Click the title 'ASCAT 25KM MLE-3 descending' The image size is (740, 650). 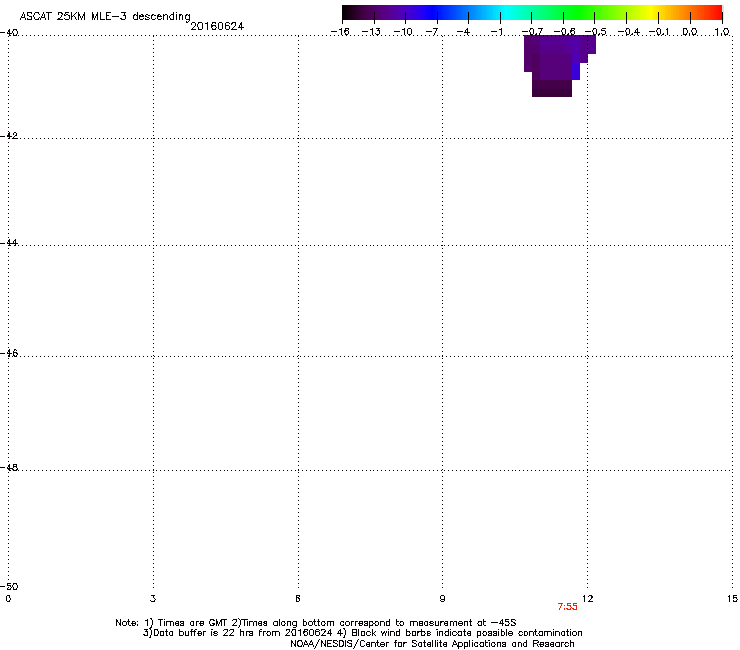[x=105, y=16]
